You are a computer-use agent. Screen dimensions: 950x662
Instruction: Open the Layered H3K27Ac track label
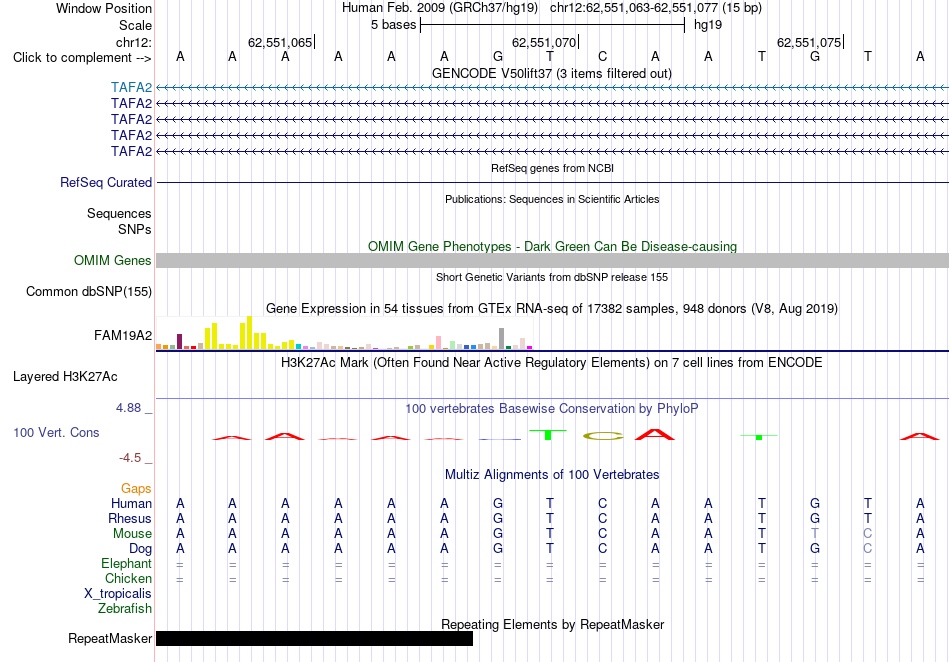click(x=65, y=377)
